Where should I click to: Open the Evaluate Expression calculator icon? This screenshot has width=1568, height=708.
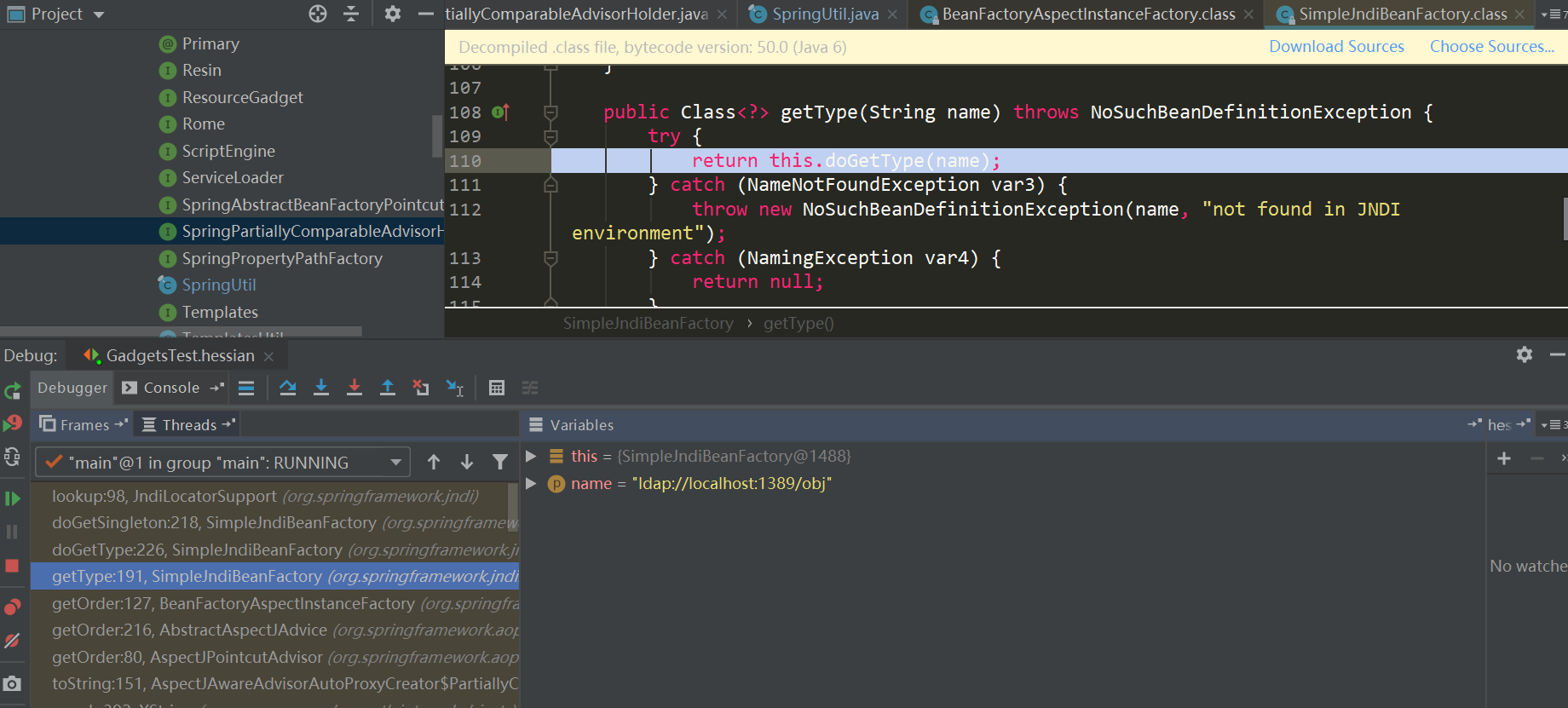[497, 388]
